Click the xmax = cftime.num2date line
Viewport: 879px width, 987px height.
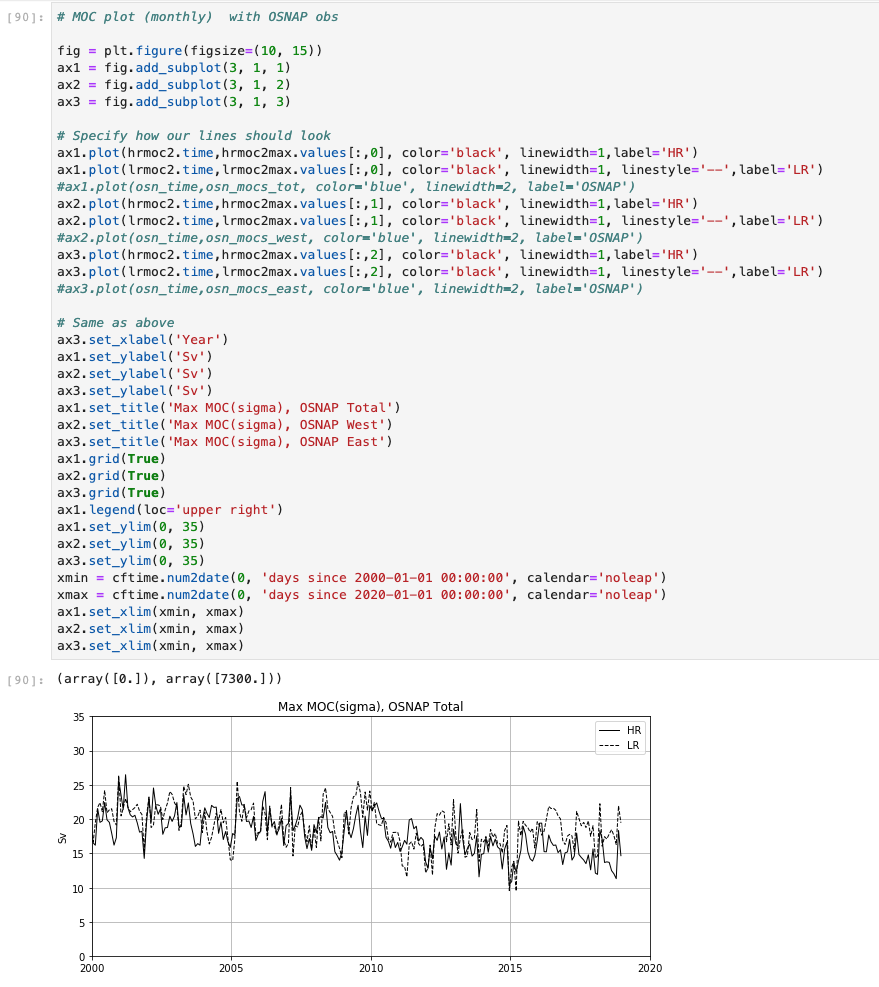pos(361,595)
